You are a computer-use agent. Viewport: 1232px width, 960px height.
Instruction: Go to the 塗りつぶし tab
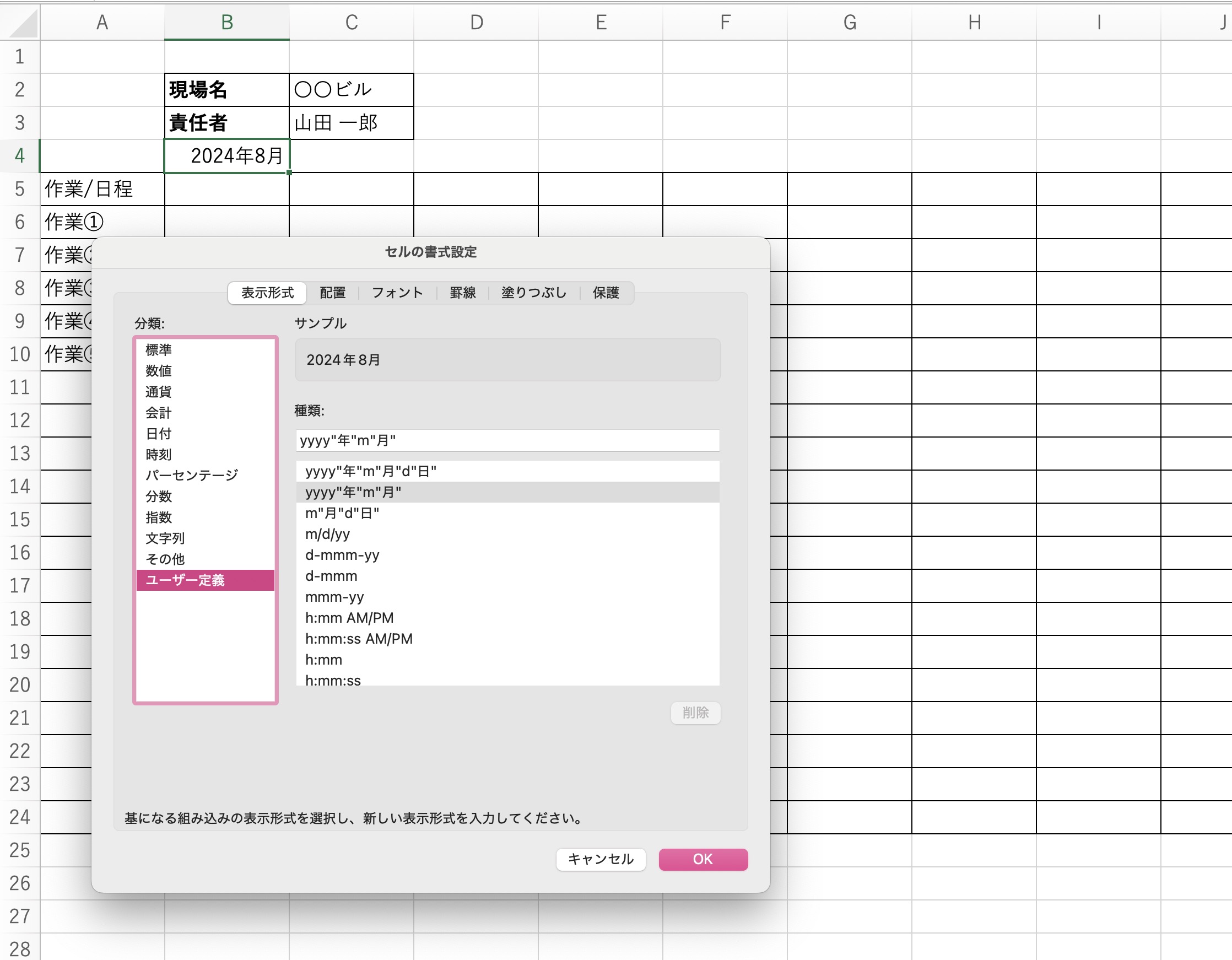(534, 293)
